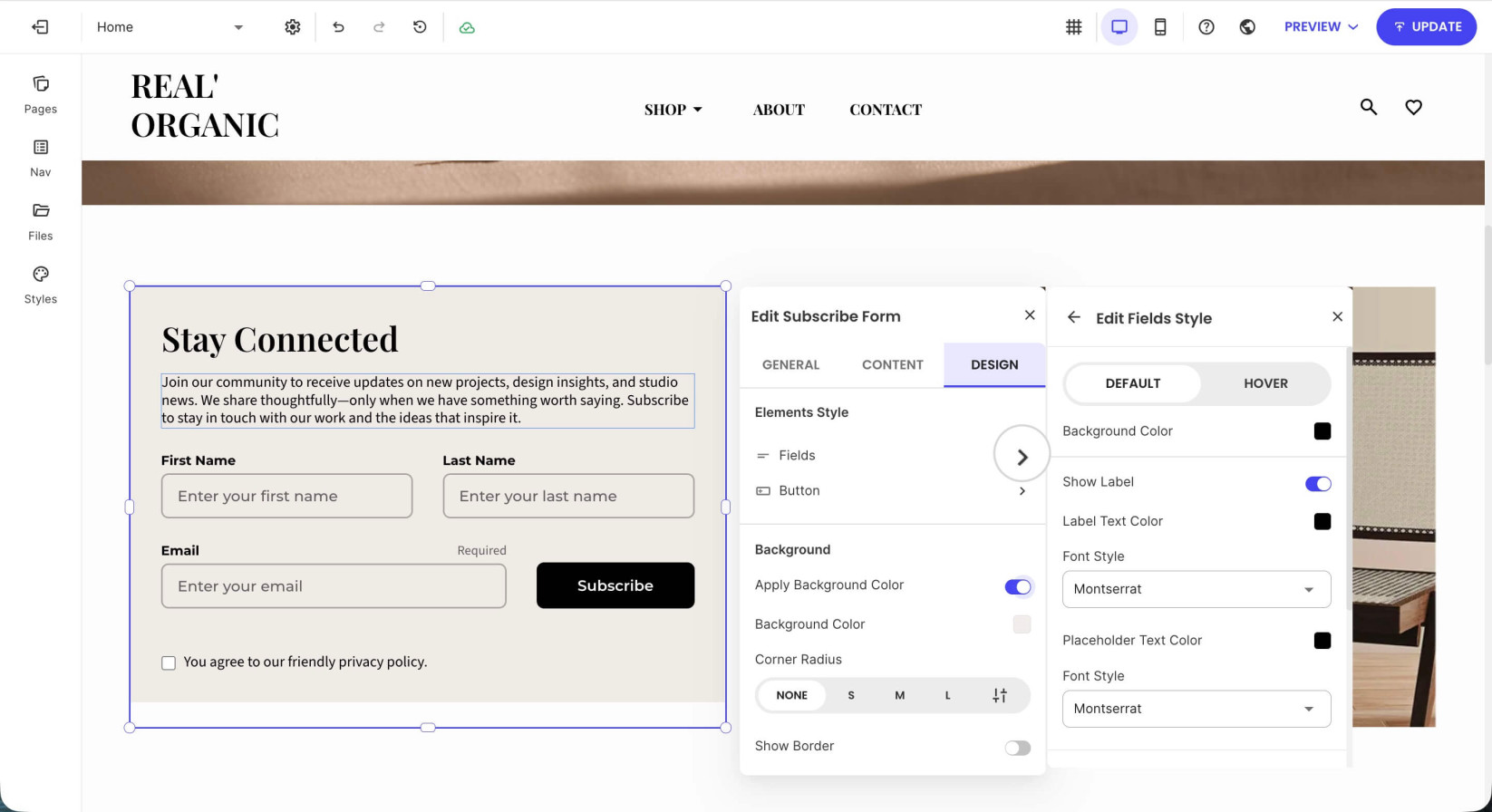The height and width of the screenshot is (812, 1492).
Task: Enable the Show Border switch
Action: click(1017, 748)
